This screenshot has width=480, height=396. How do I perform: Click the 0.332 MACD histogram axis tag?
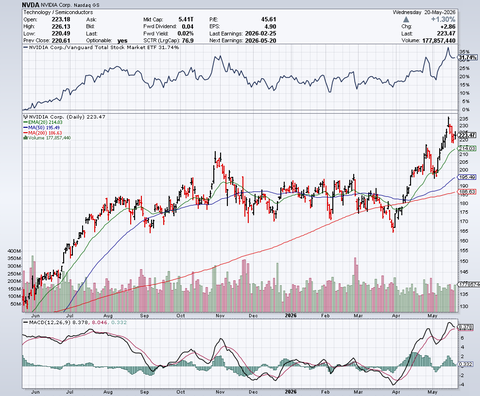click(466, 364)
